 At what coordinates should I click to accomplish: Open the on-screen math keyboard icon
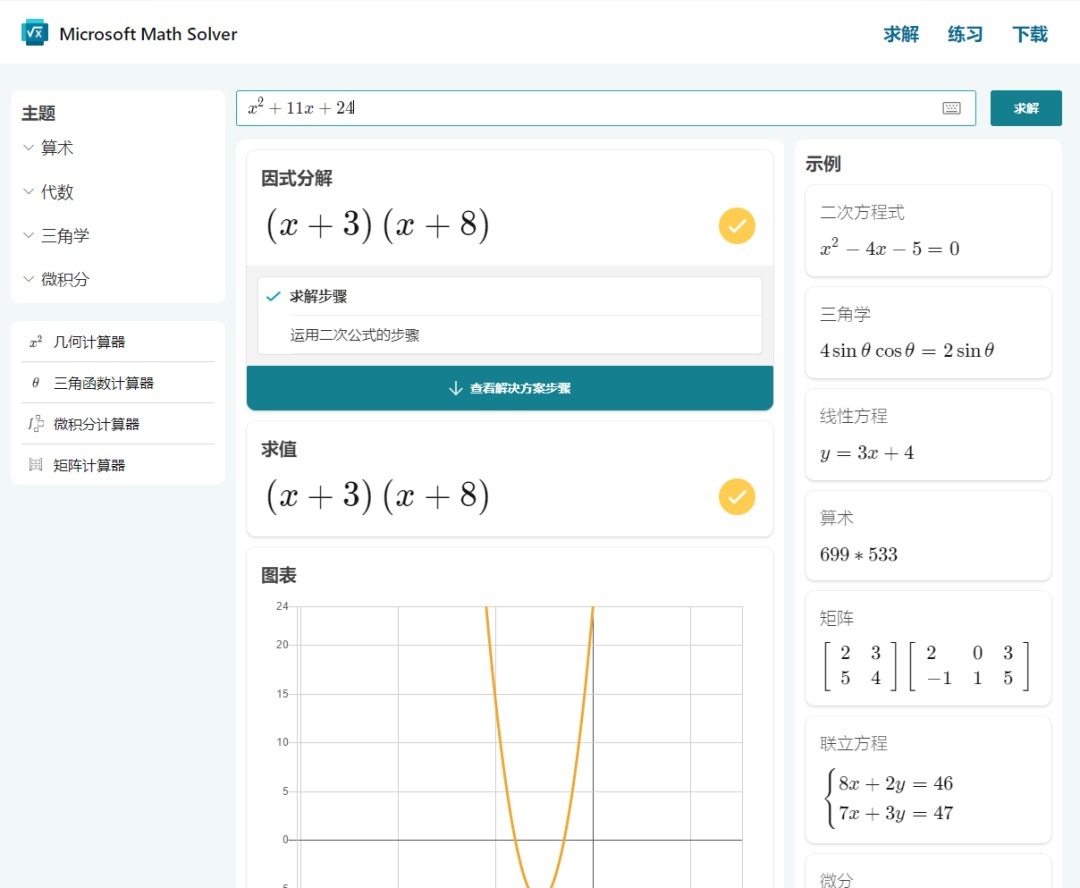tap(951, 108)
